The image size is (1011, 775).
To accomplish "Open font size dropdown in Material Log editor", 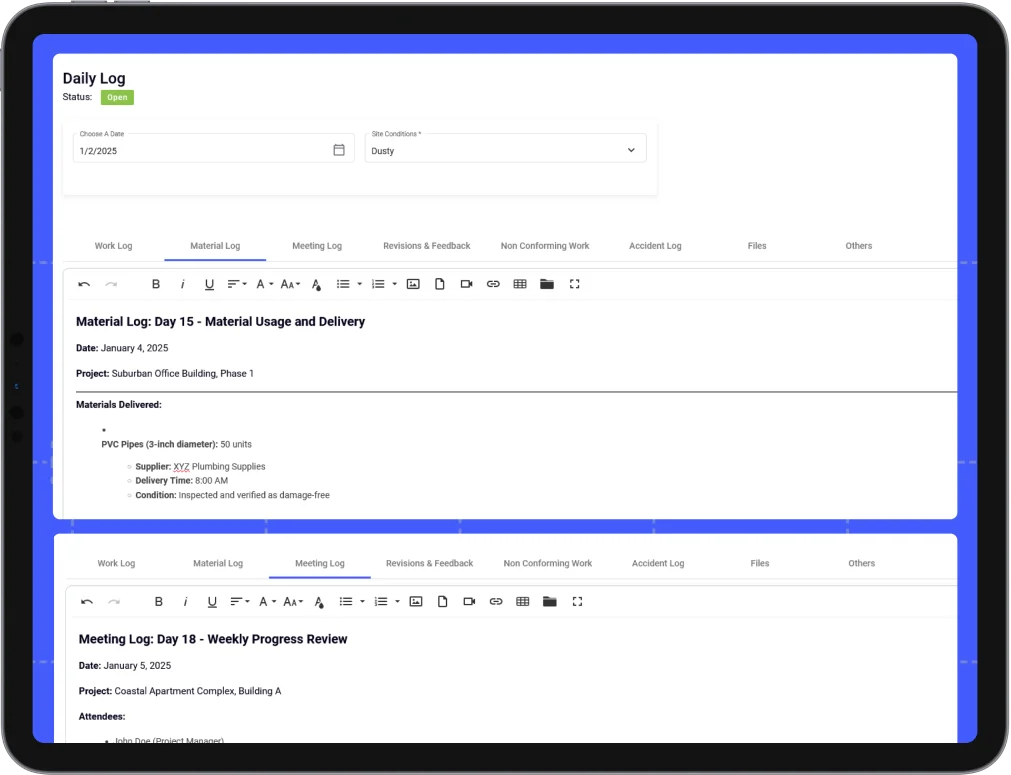I will (290, 284).
